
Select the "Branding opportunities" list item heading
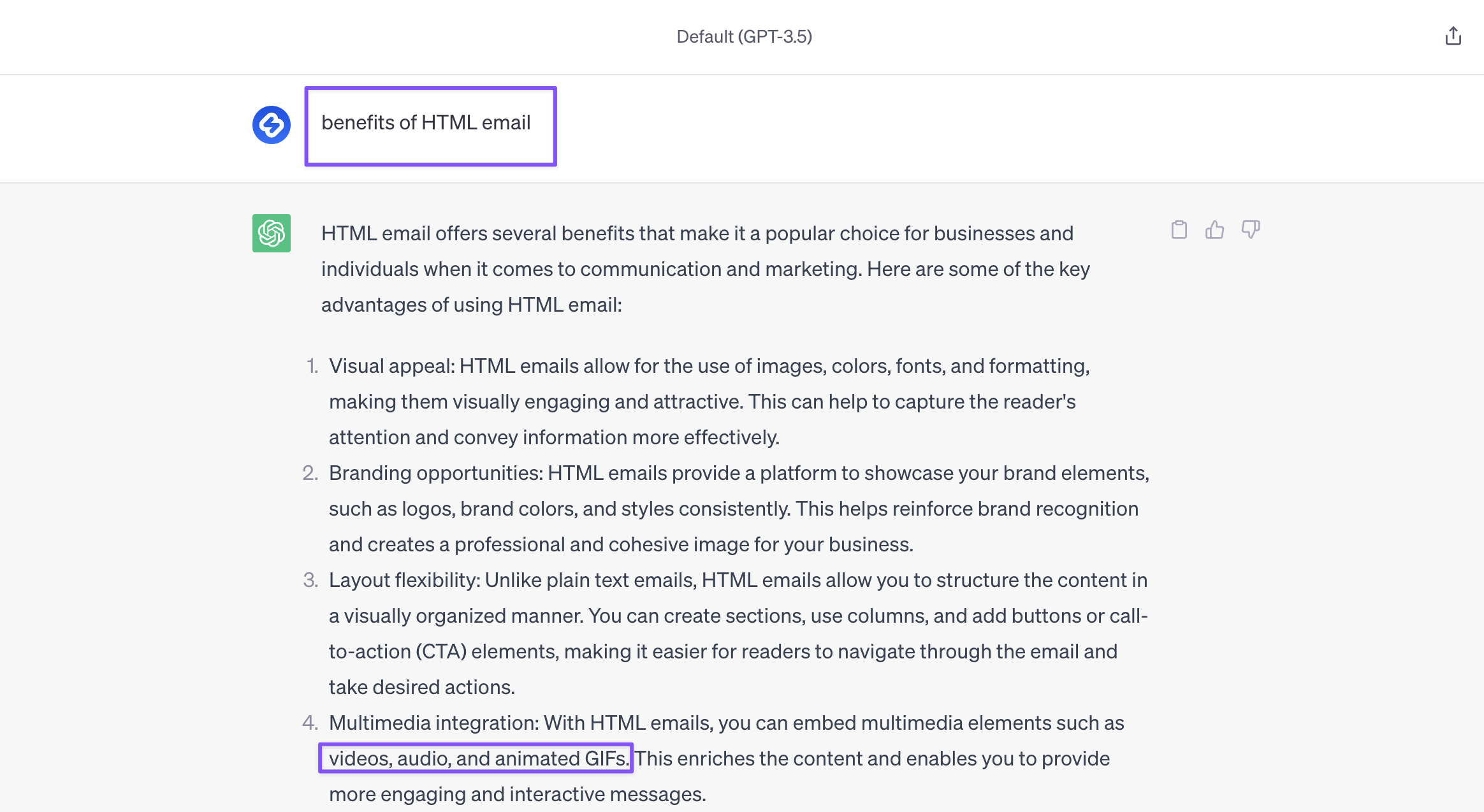pos(435,473)
